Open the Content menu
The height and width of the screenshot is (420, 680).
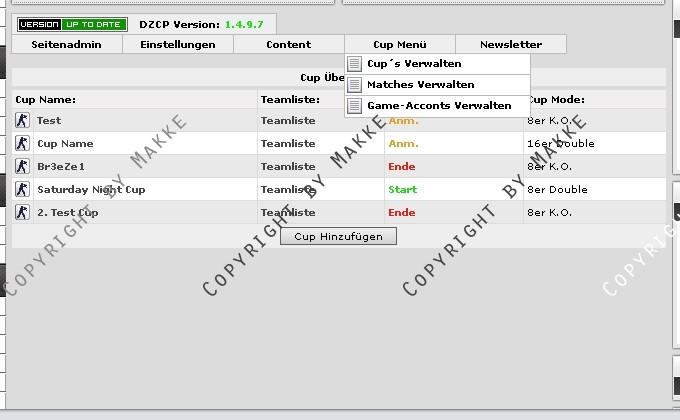point(288,45)
